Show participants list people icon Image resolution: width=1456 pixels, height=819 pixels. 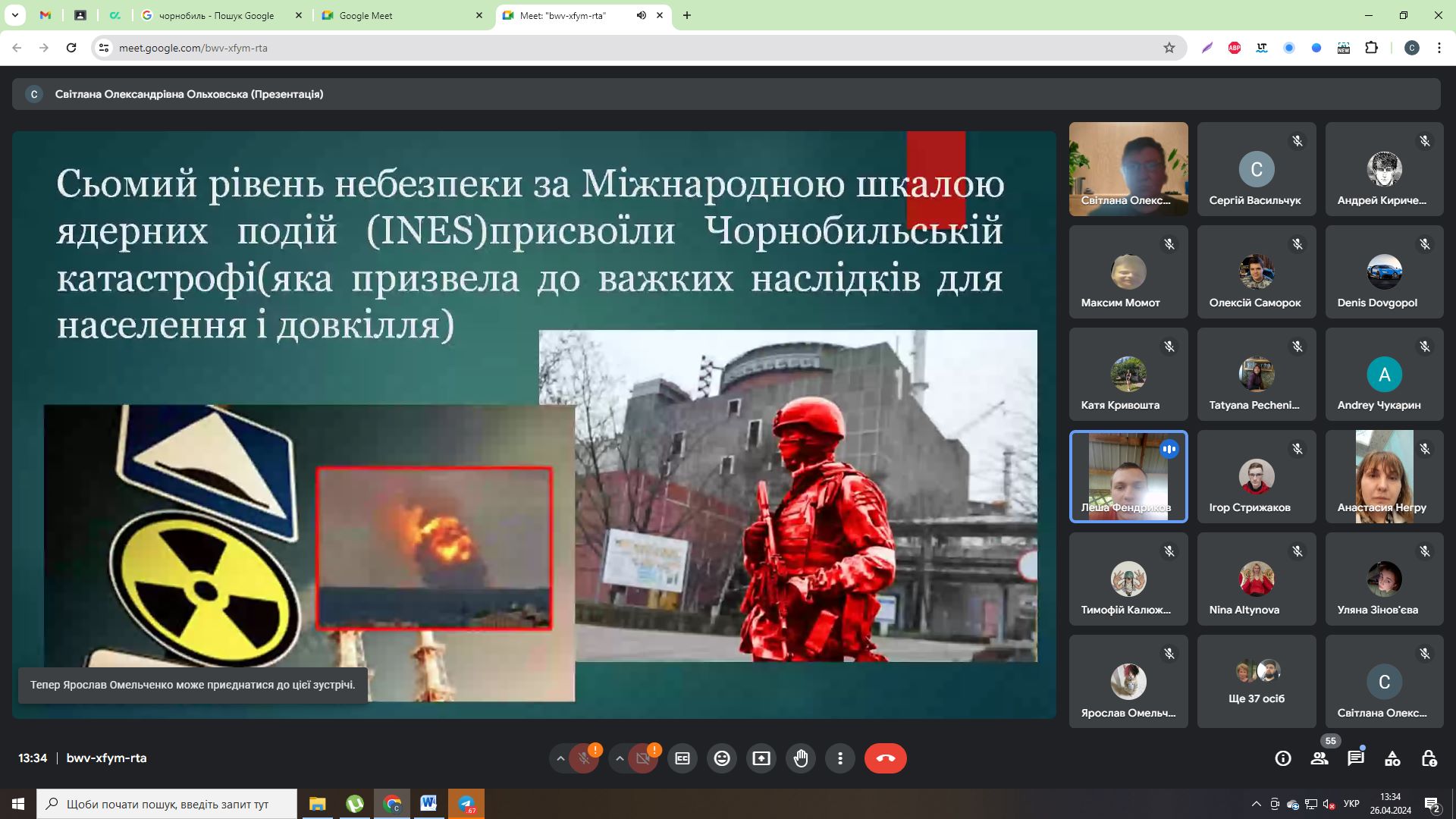[x=1319, y=758]
